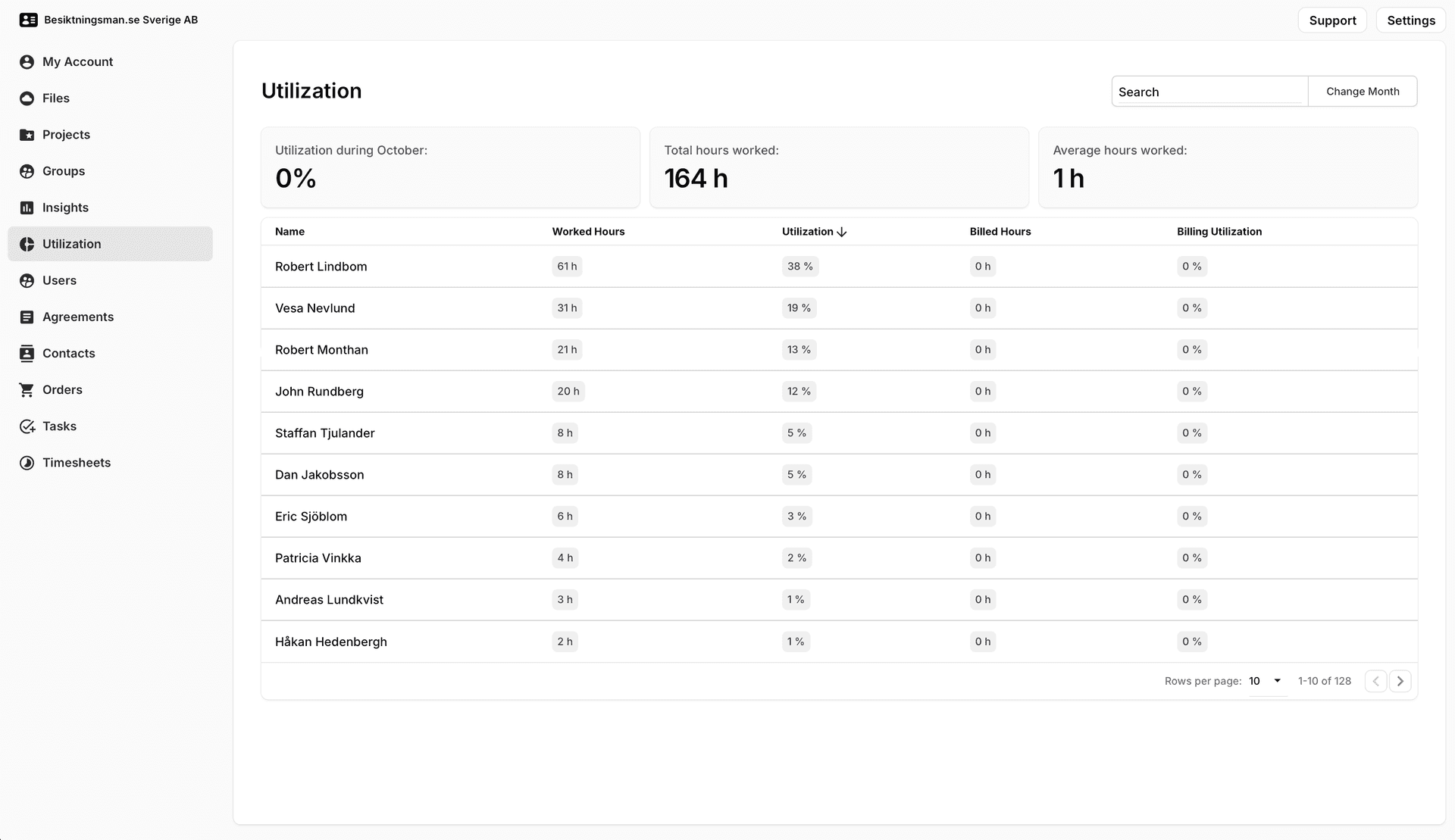Click the Timesheets sidebar icon
1455x840 pixels.
tap(27, 462)
